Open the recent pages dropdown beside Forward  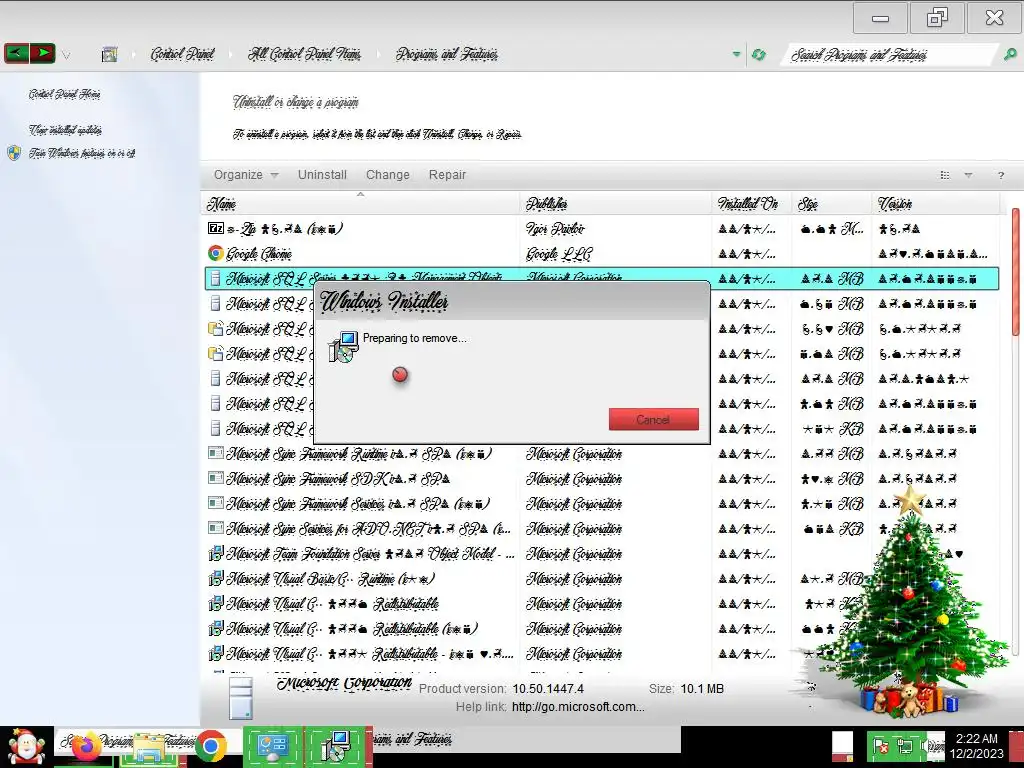pyautogui.click(x=66, y=56)
